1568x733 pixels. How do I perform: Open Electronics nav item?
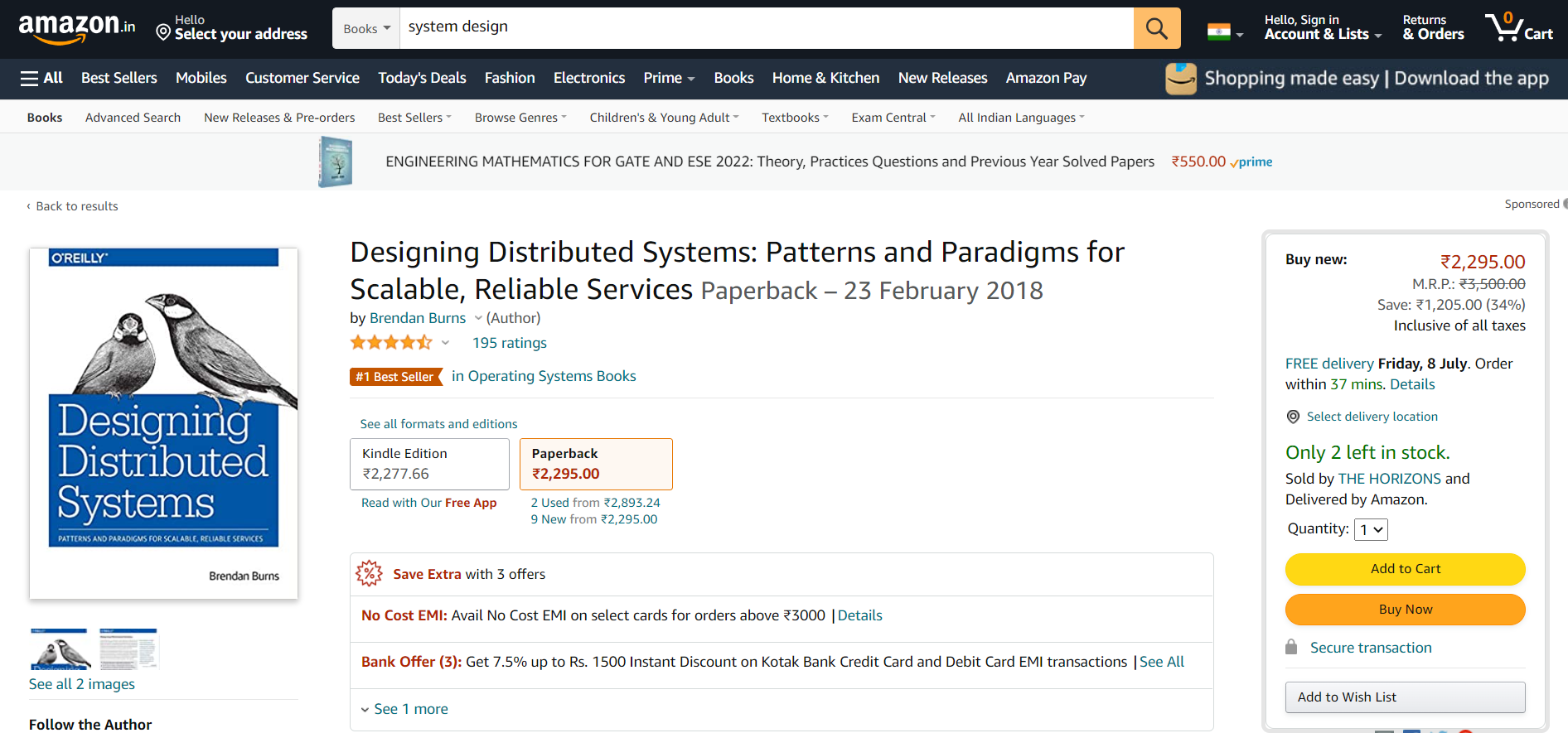(x=589, y=78)
